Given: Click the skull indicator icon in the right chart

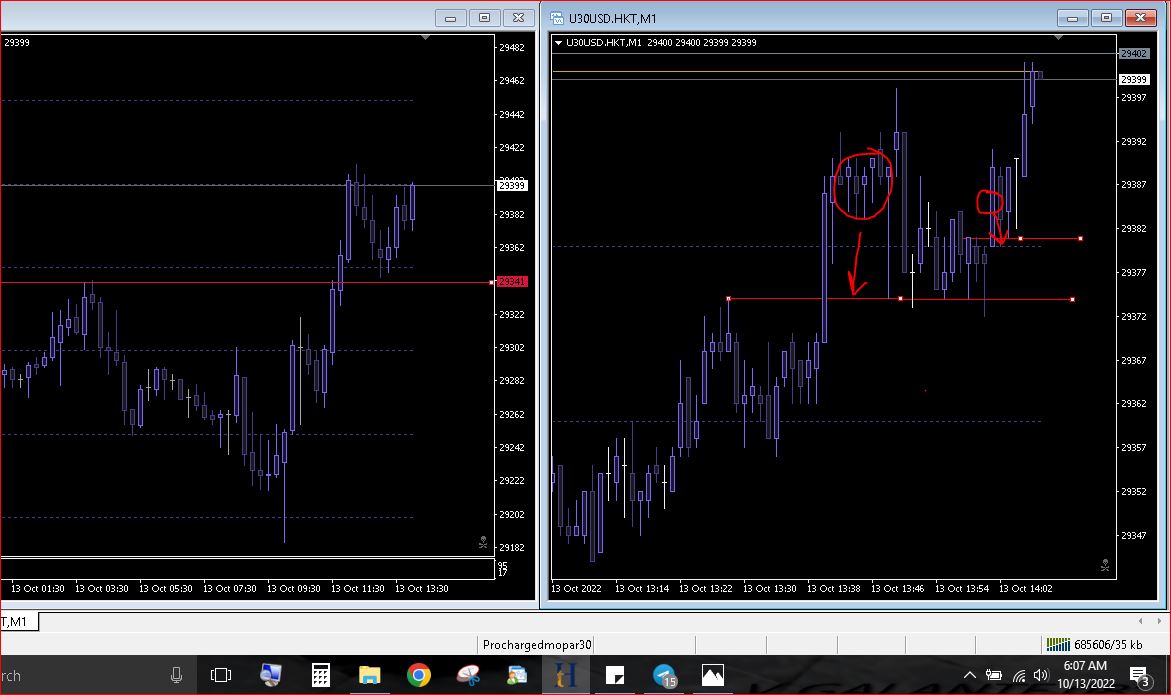Looking at the screenshot, I should pos(1105,566).
